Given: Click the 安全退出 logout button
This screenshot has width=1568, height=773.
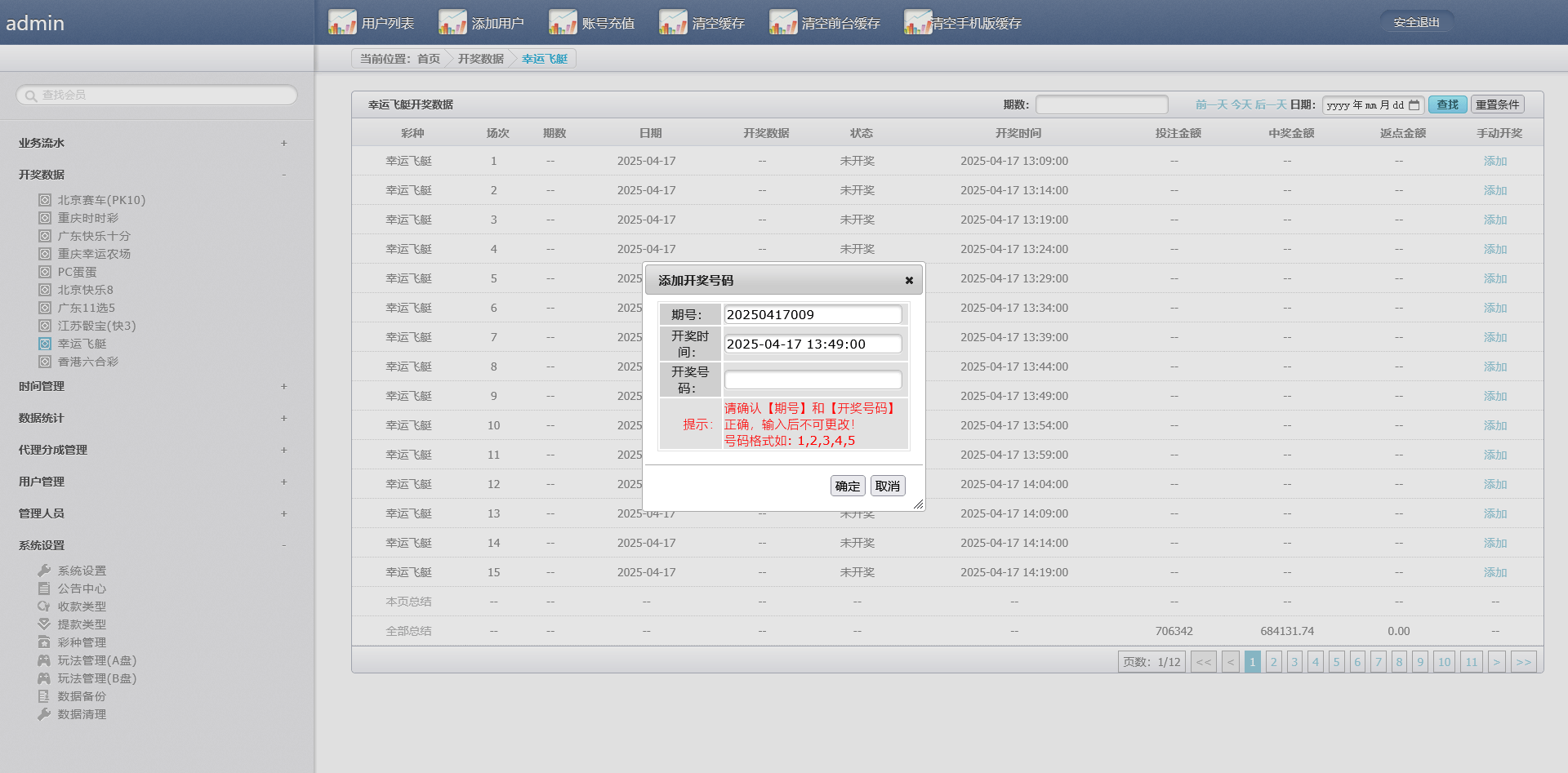Looking at the screenshot, I should 1416,22.
